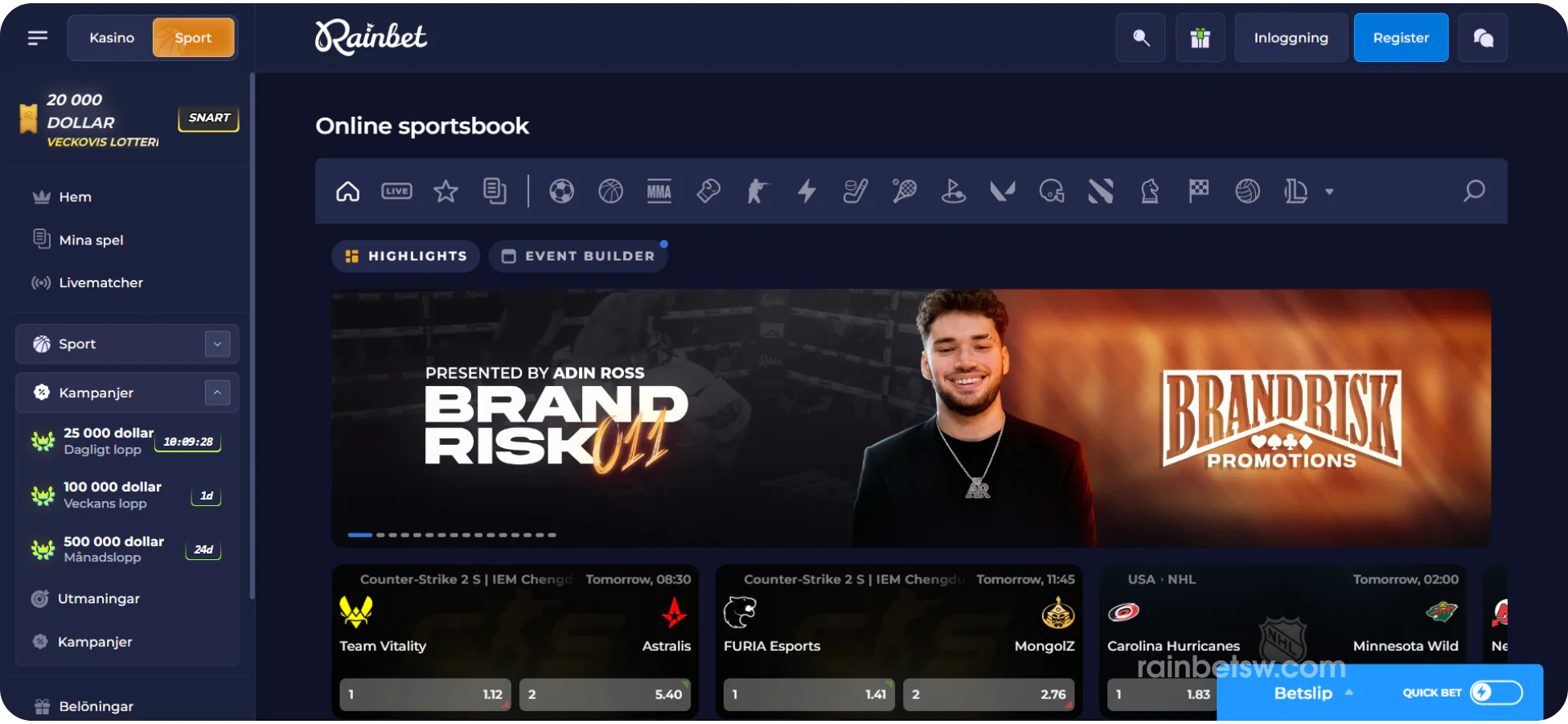Open my bets document icon in sports bar

[495, 191]
